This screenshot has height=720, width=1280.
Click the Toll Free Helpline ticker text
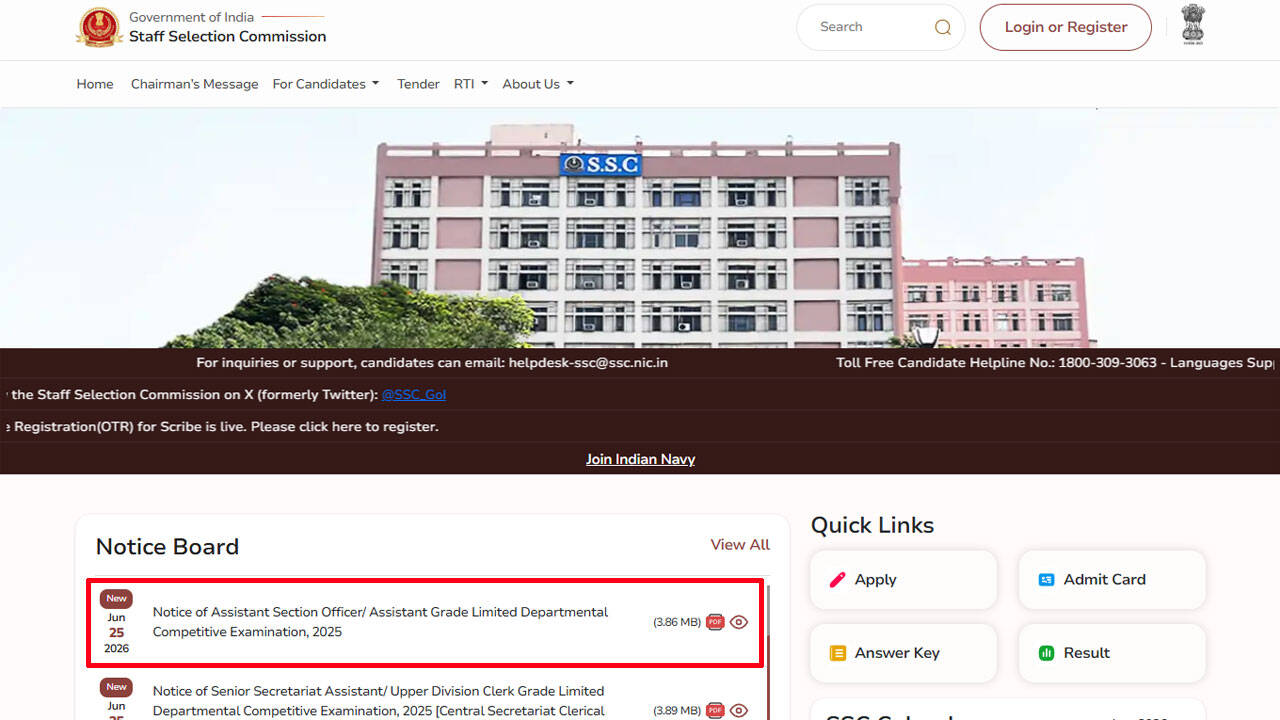1055,363
